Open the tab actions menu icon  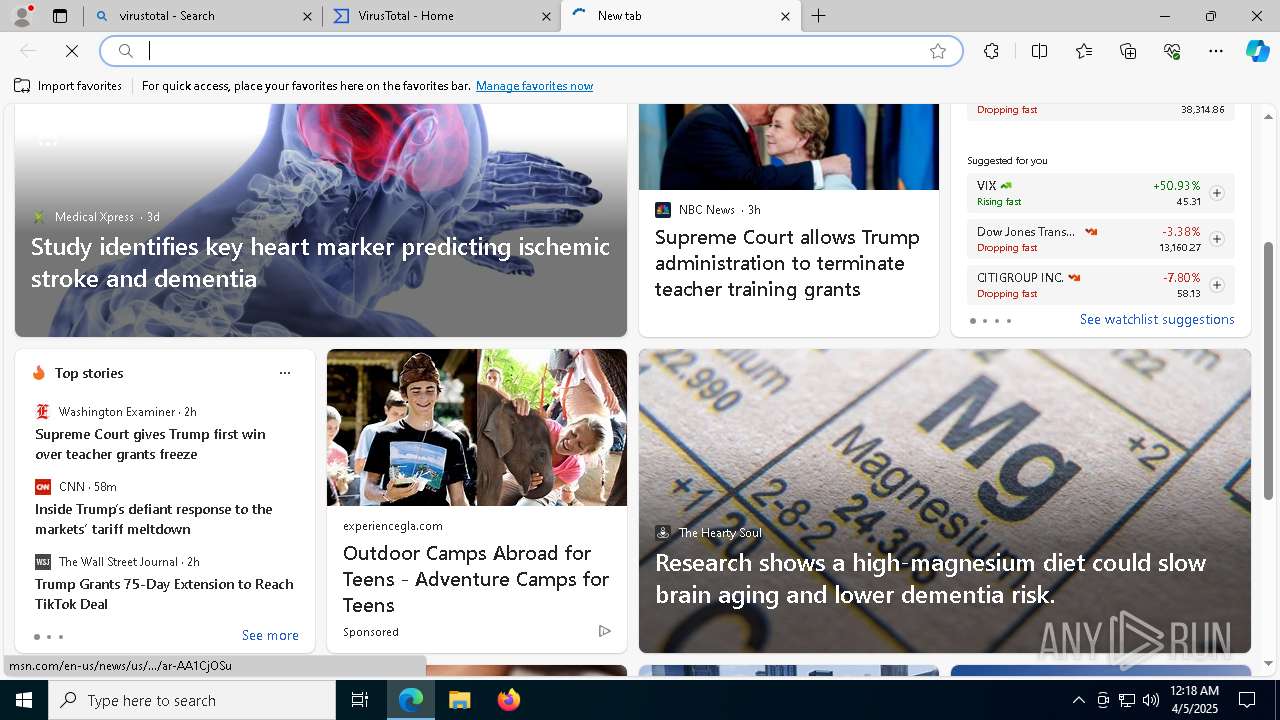click(x=60, y=16)
